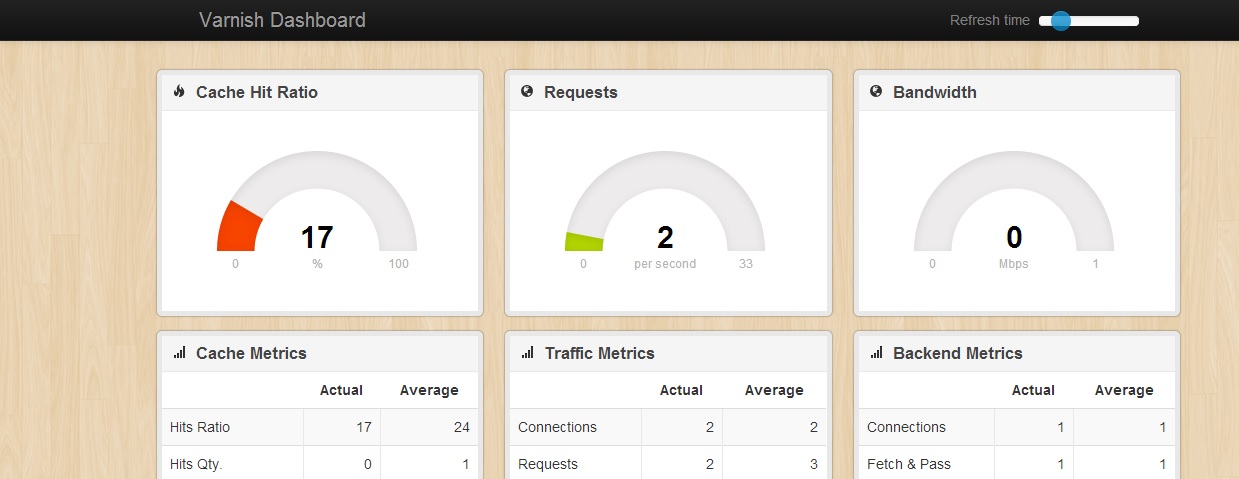
Task: Click the Actual column header in Cache Metrics
Action: [x=341, y=390]
